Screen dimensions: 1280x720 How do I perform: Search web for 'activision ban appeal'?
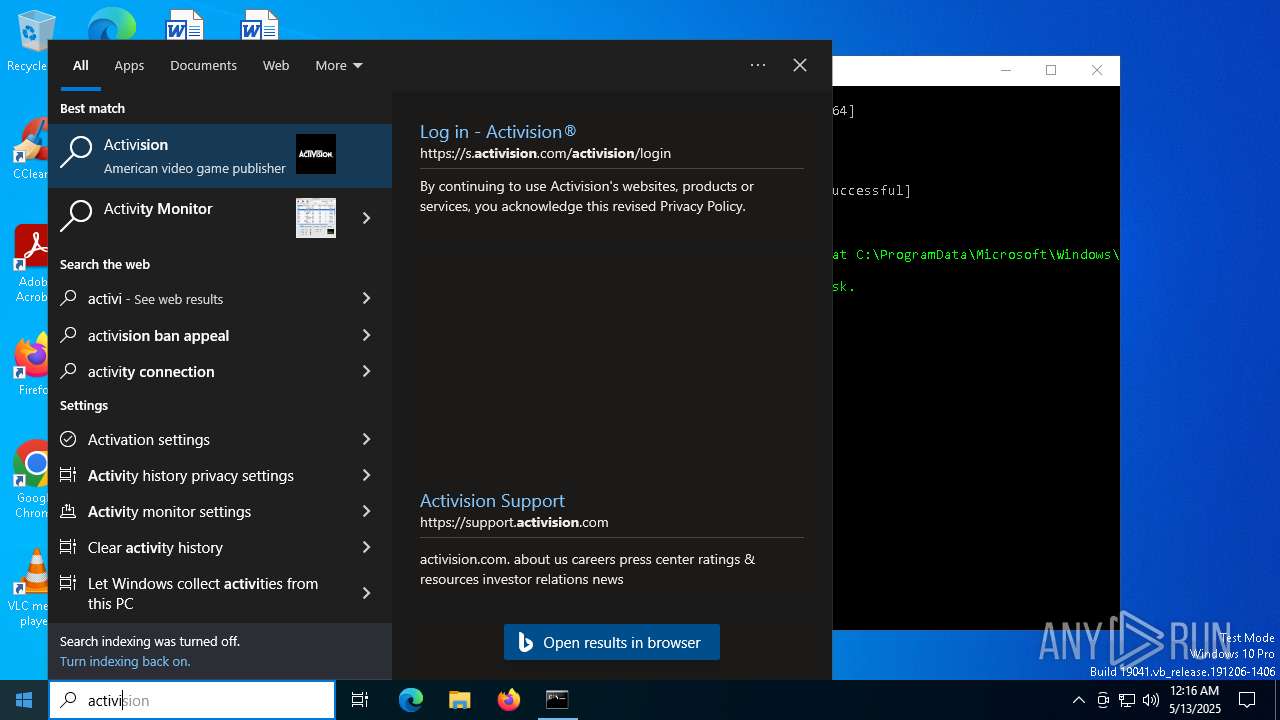pyautogui.click(x=195, y=335)
